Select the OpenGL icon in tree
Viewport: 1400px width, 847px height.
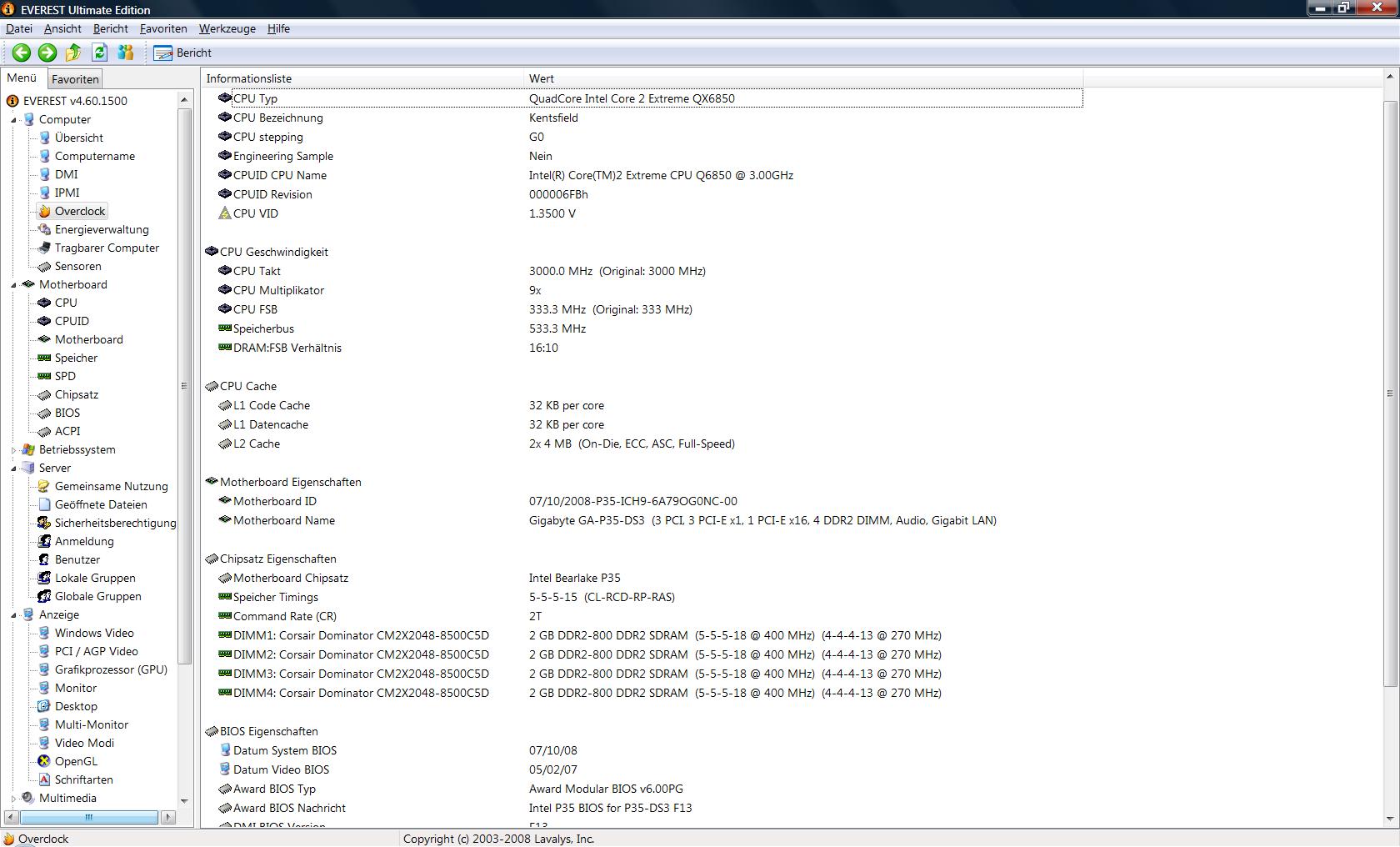45,761
